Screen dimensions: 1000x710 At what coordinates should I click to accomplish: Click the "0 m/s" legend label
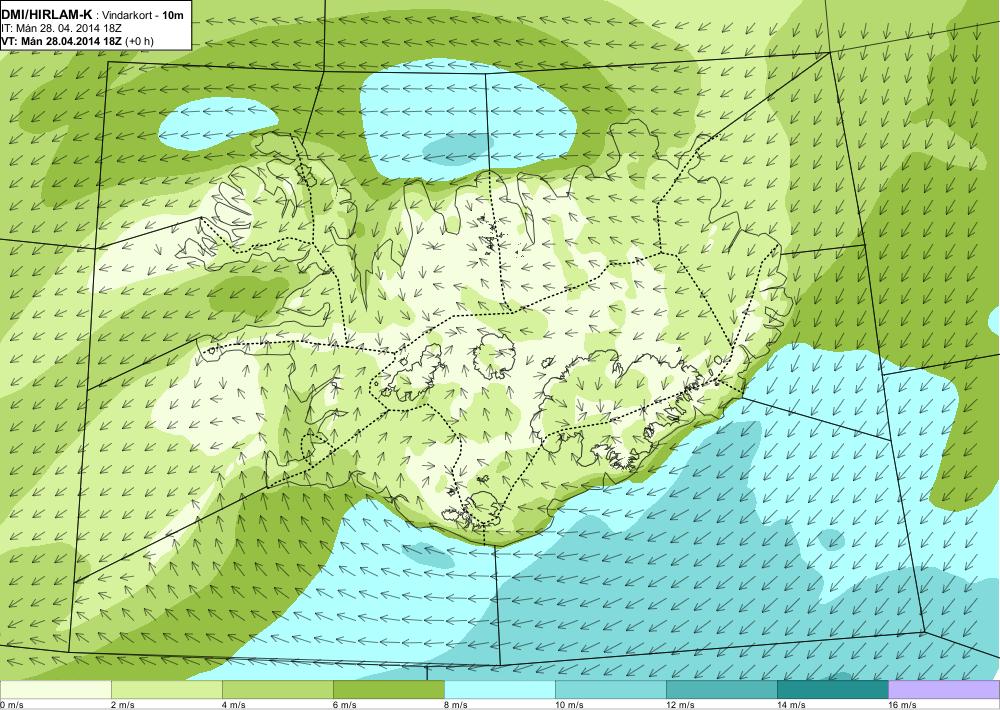click(12, 705)
